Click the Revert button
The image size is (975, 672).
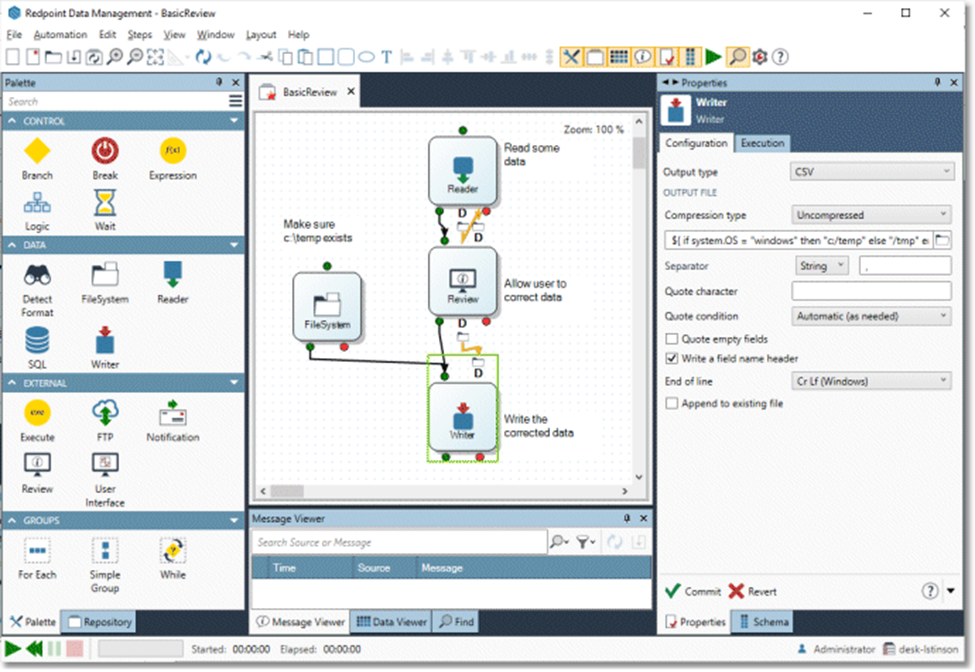coord(753,591)
